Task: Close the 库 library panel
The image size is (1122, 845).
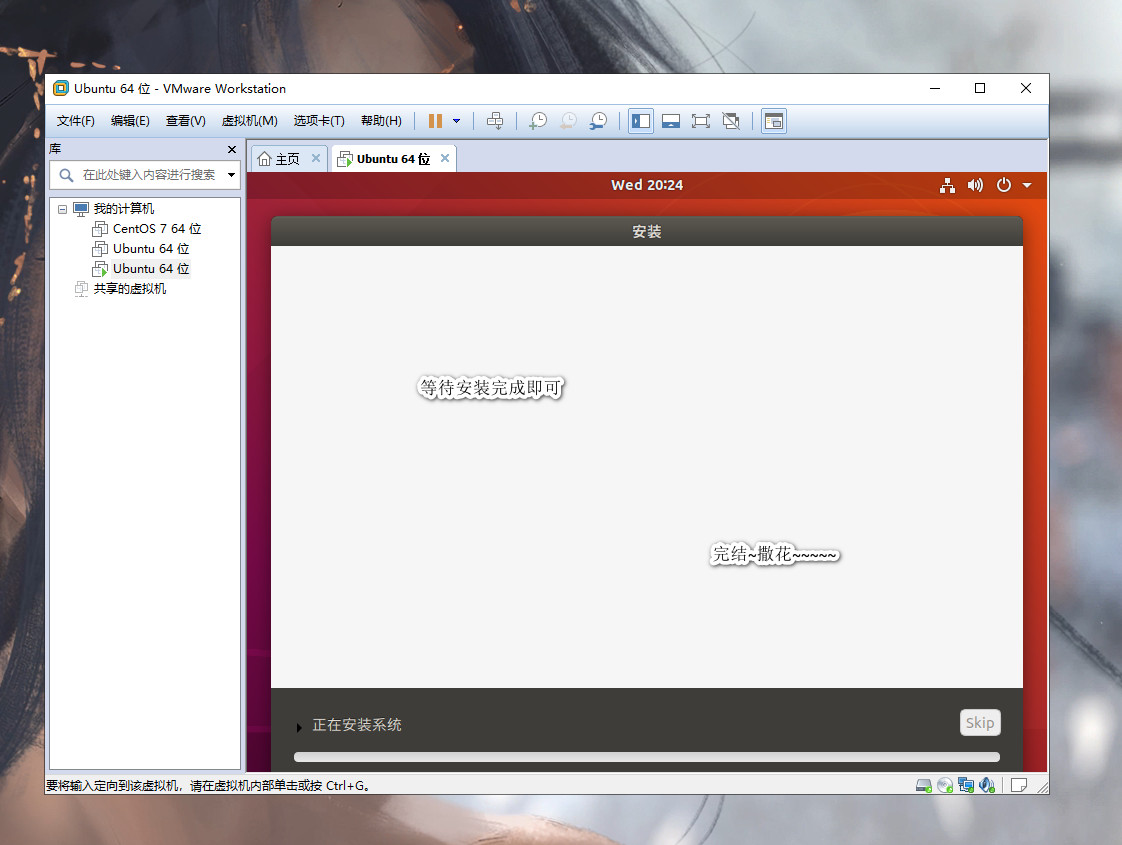Action: click(x=232, y=150)
